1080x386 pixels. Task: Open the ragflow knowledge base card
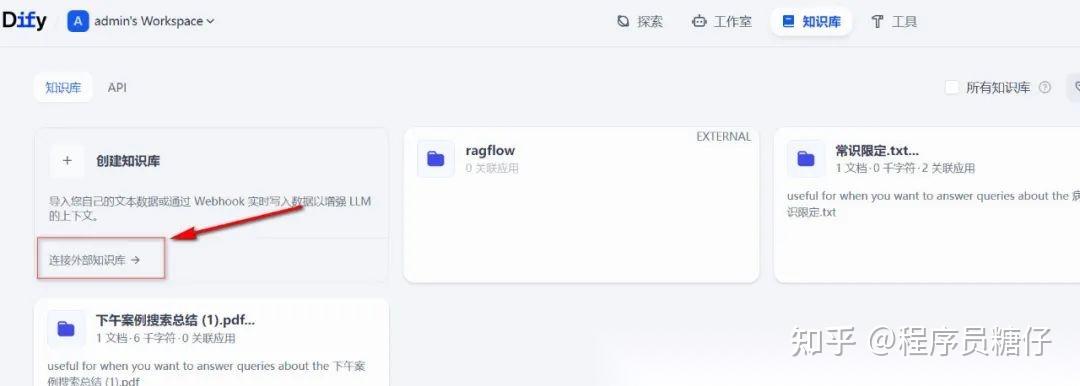(x=581, y=205)
